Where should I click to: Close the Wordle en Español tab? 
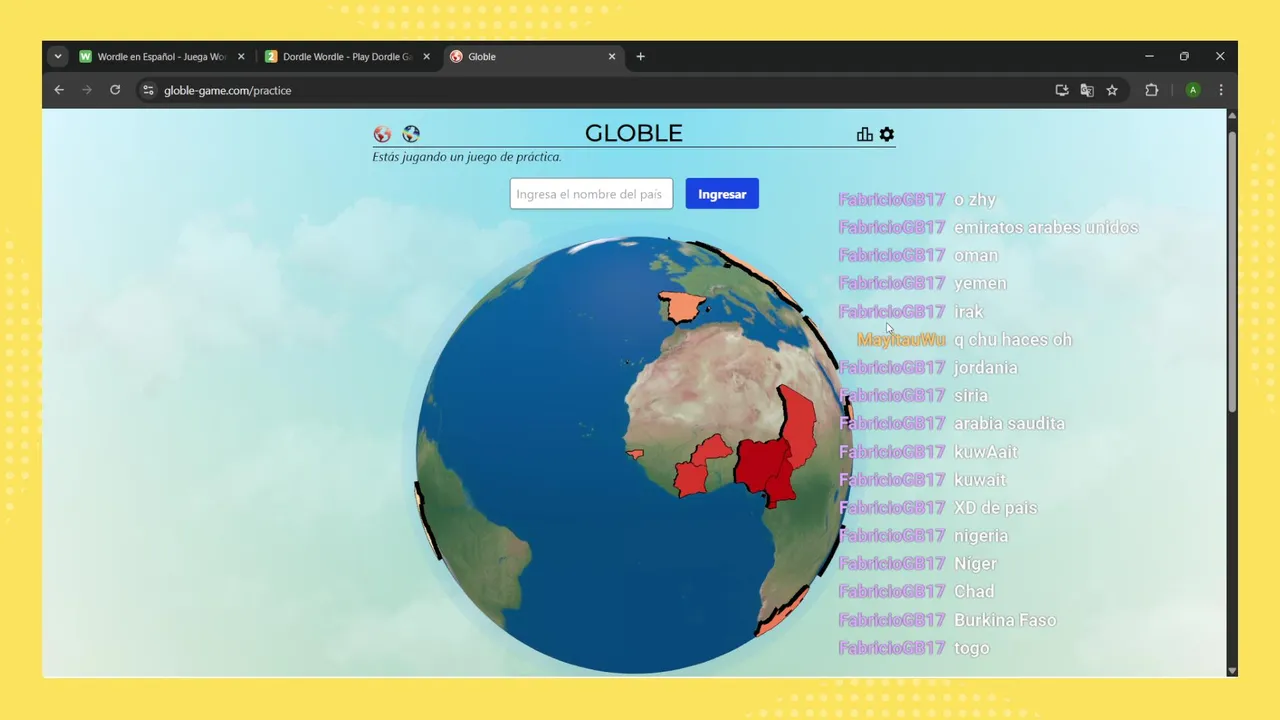(x=241, y=57)
